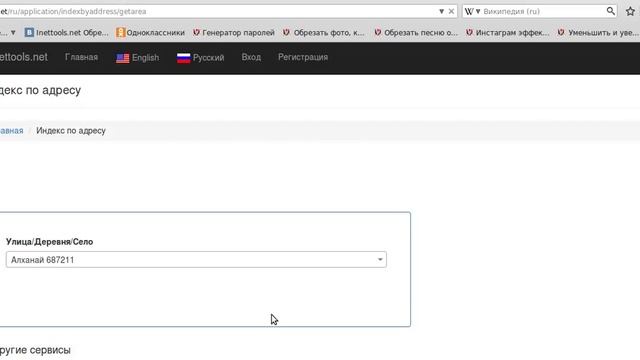Open the Inettools.net bookmark
640x360 pixels.
coord(67,33)
